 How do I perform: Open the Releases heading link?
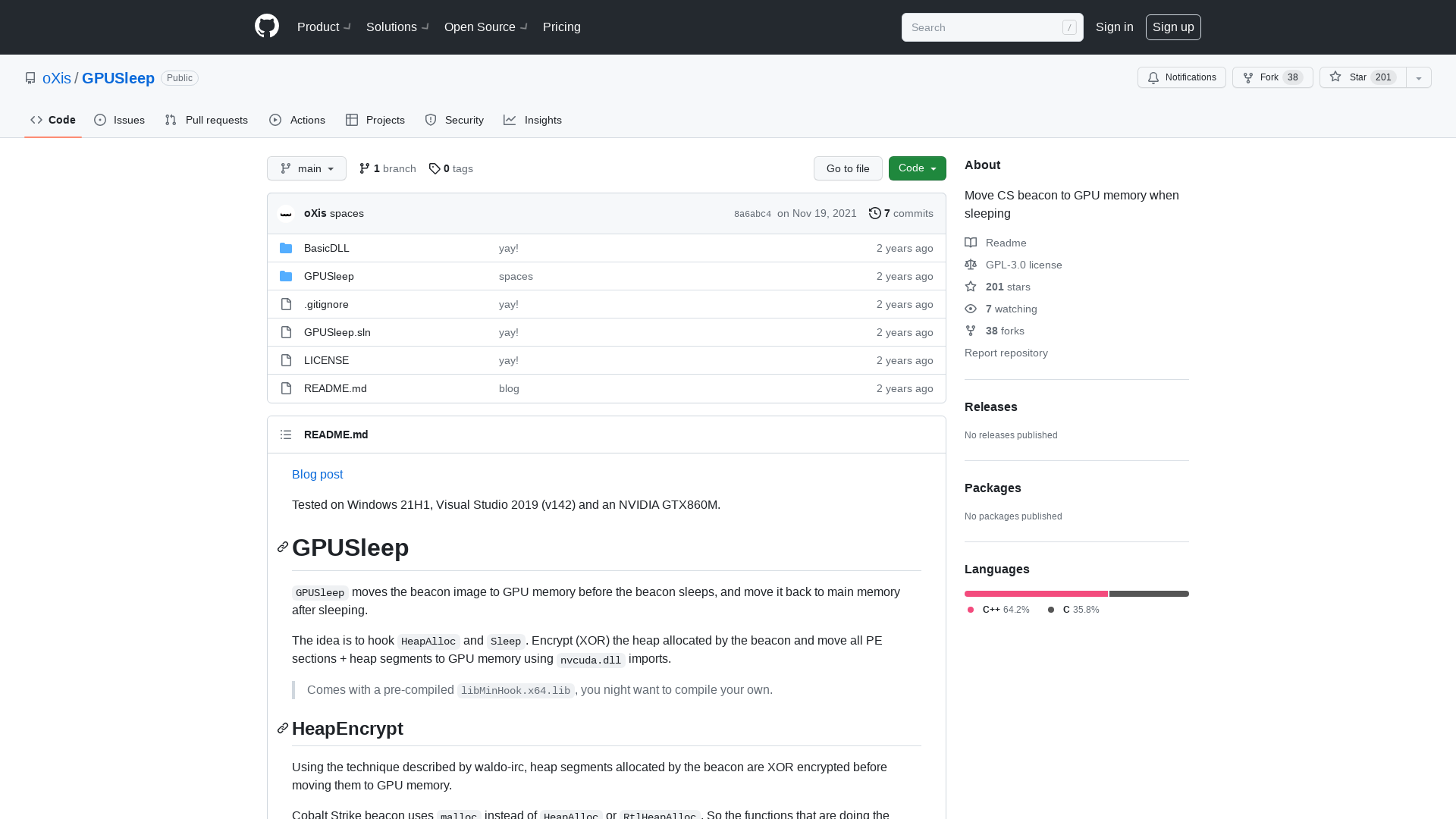(991, 406)
